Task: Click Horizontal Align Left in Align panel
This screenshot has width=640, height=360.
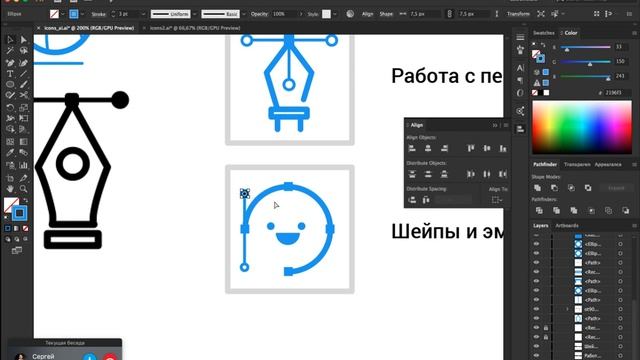Action: click(412, 149)
